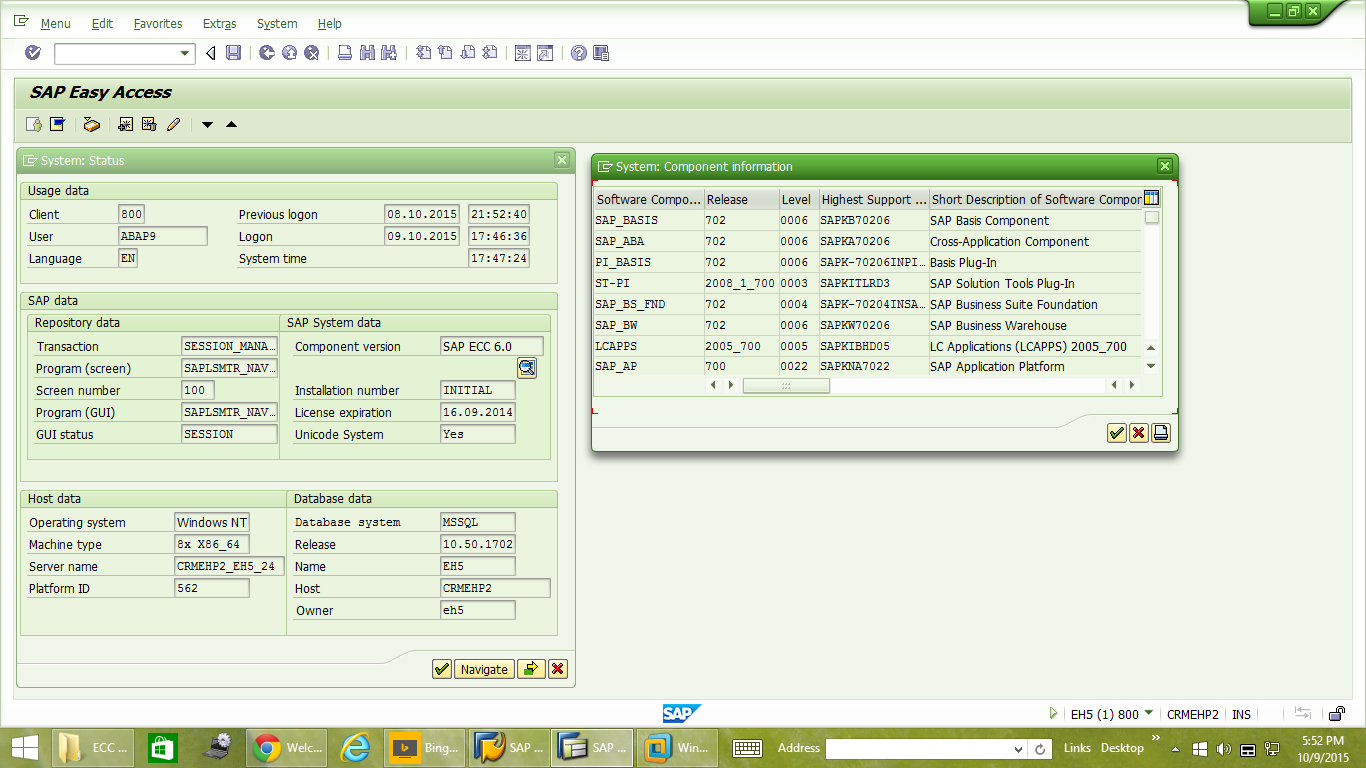The image size is (1366, 768).
Task: Open the Help menu
Action: (x=329, y=23)
